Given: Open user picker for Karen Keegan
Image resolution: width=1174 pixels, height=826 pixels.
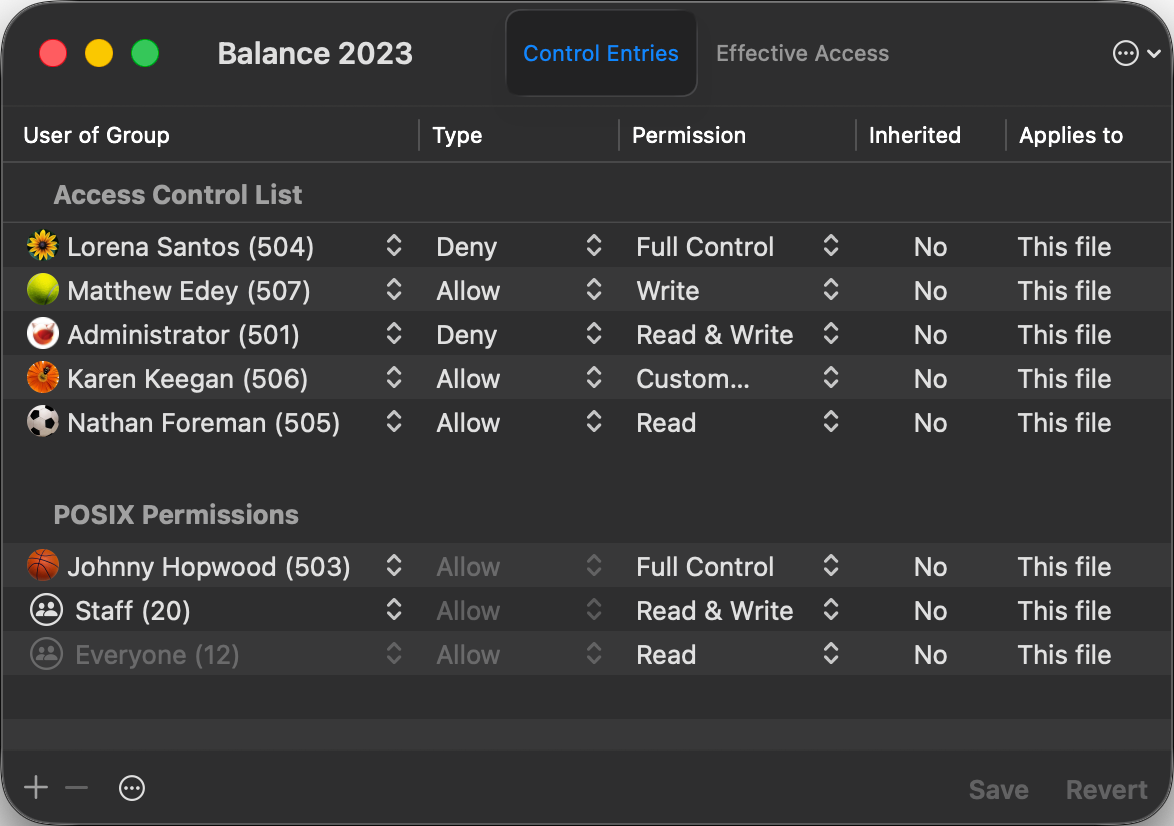Looking at the screenshot, I should click(x=394, y=378).
